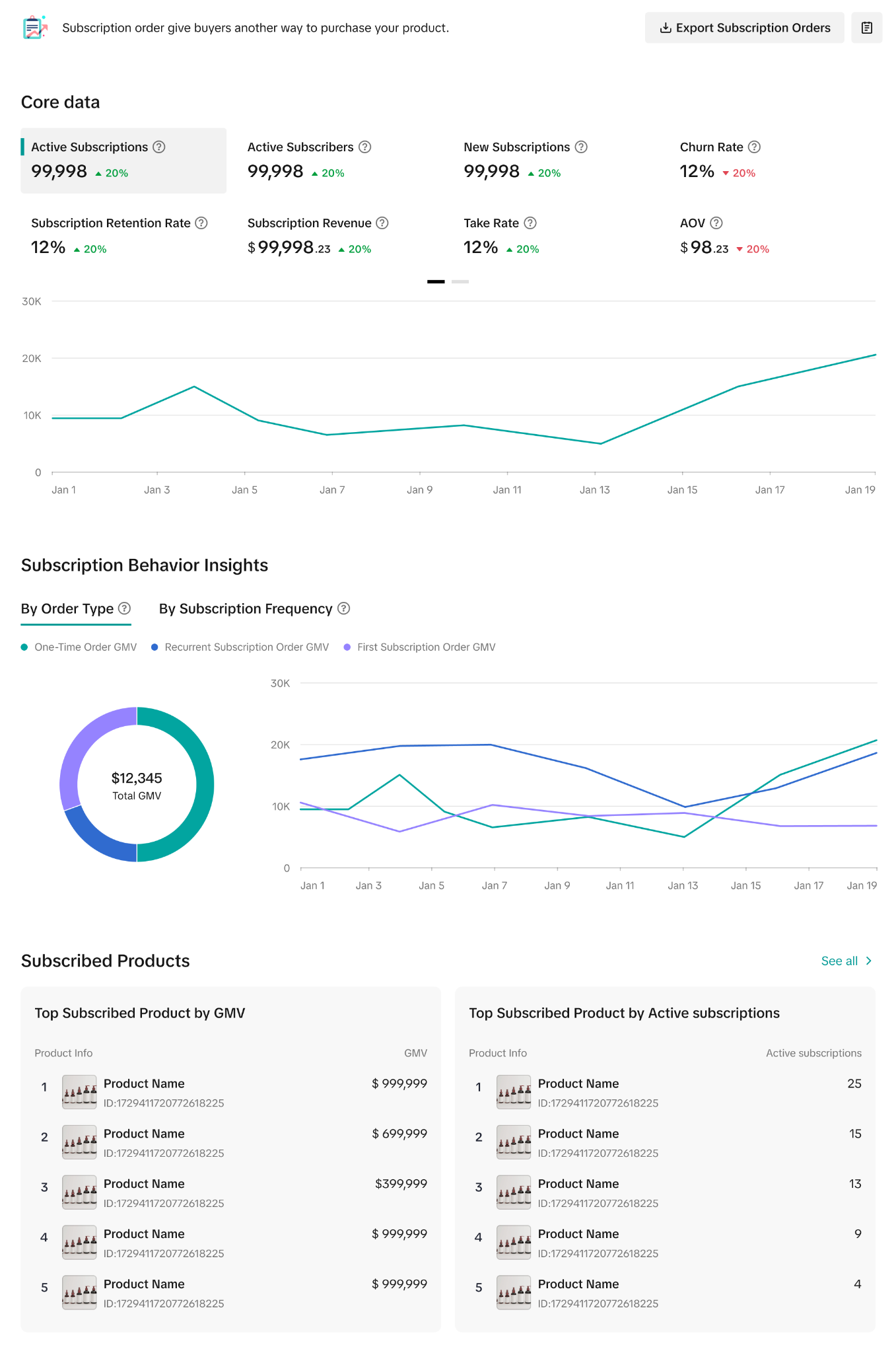Select the Active Subscriptions metric card
Viewport: 896px width, 1353px height.
(x=123, y=161)
